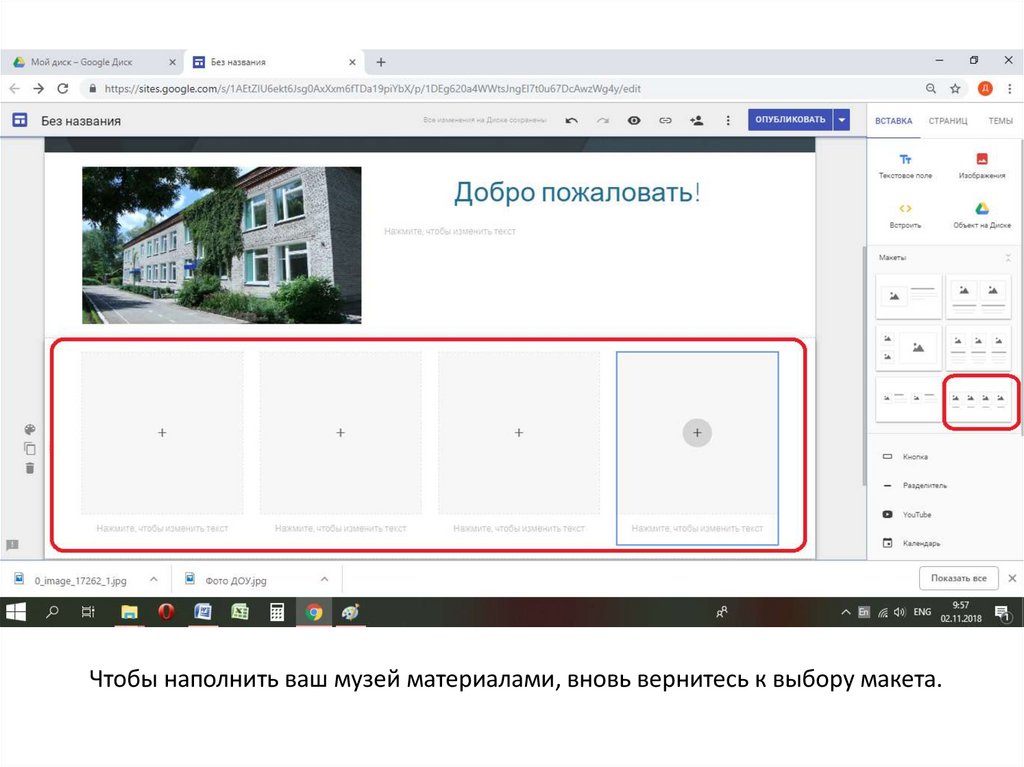The image size is (1024, 767).
Task: Open site preview with the eye icon
Action: tap(633, 120)
